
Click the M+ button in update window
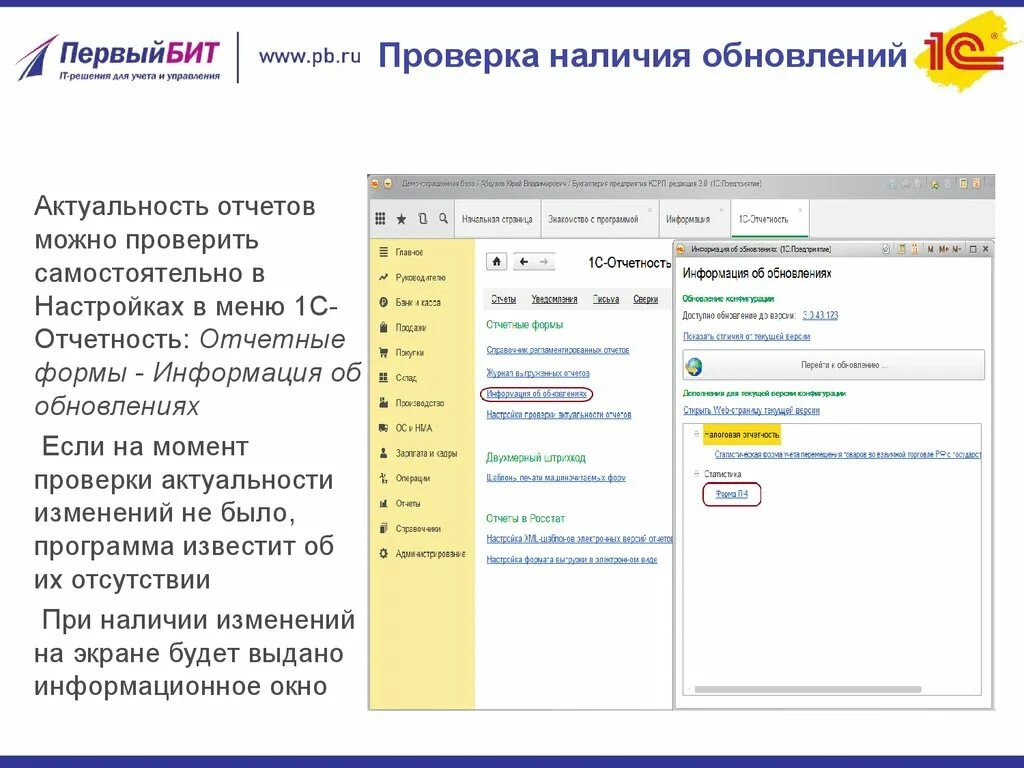tap(944, 249)
